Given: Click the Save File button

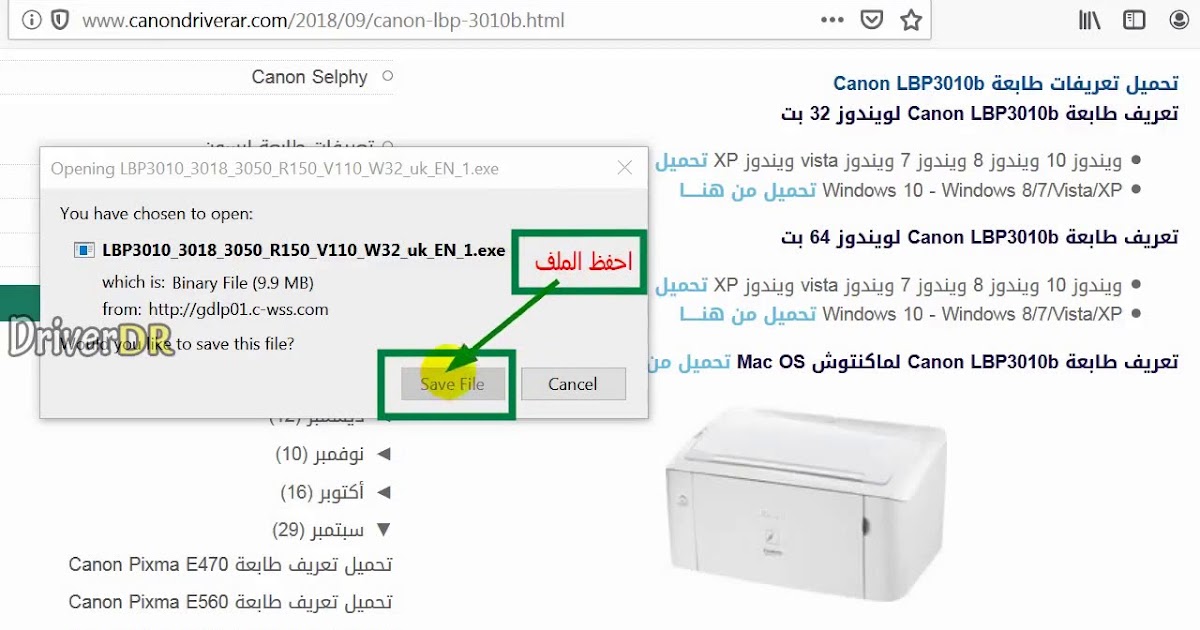Looking at the screenshot, I should point(452,384).
